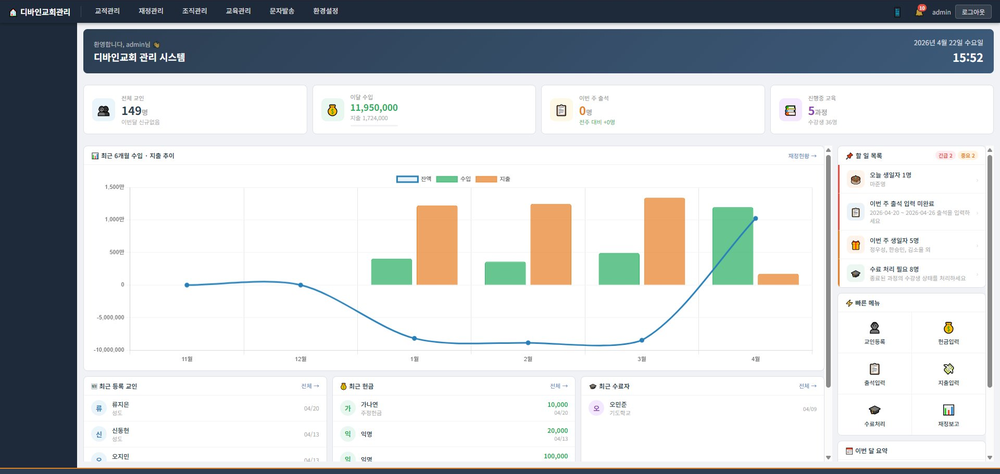Image resolution: width=1000 pixels, height=474 pixels.
Task: Click the 진행중 교육 books icon
Action: pos(791,110)
